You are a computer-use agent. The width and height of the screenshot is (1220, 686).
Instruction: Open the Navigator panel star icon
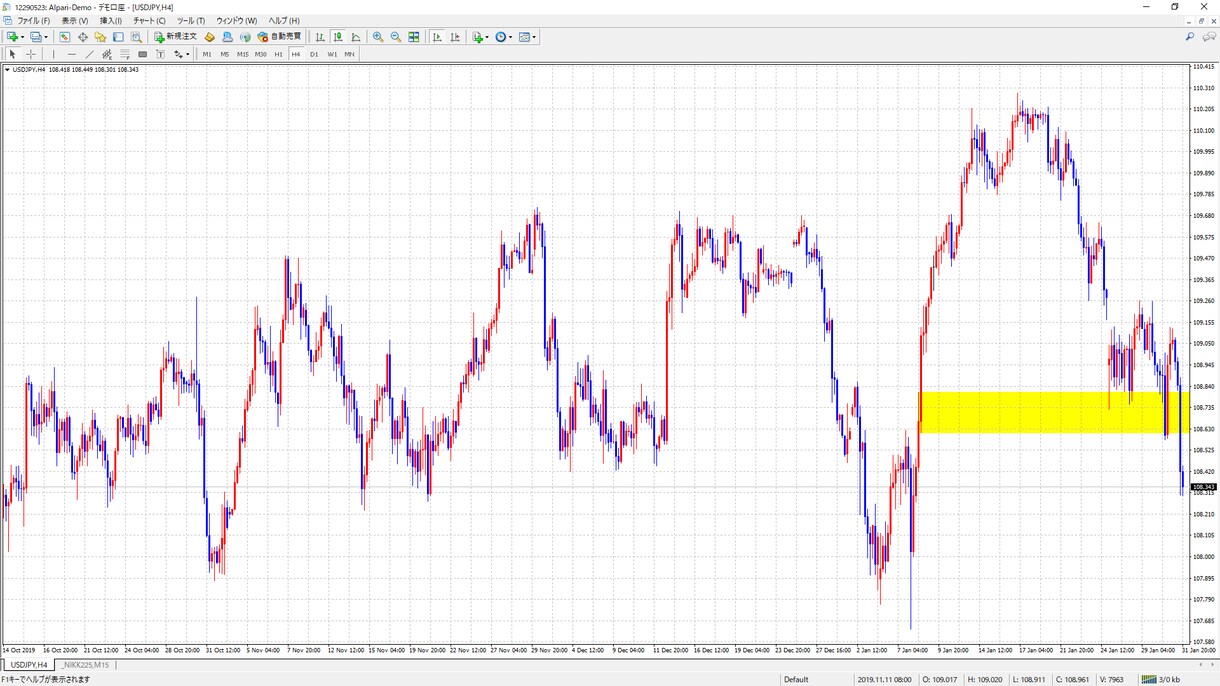tap(100, 37)
